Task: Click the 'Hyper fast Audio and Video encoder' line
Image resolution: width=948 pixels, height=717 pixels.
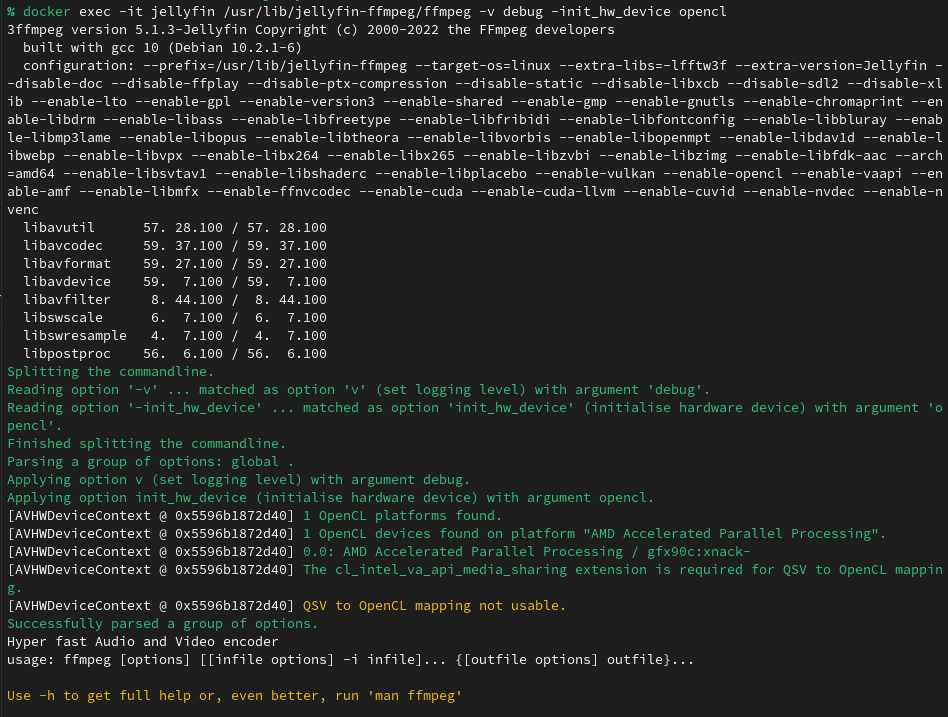Action: (x=142, y=642)
